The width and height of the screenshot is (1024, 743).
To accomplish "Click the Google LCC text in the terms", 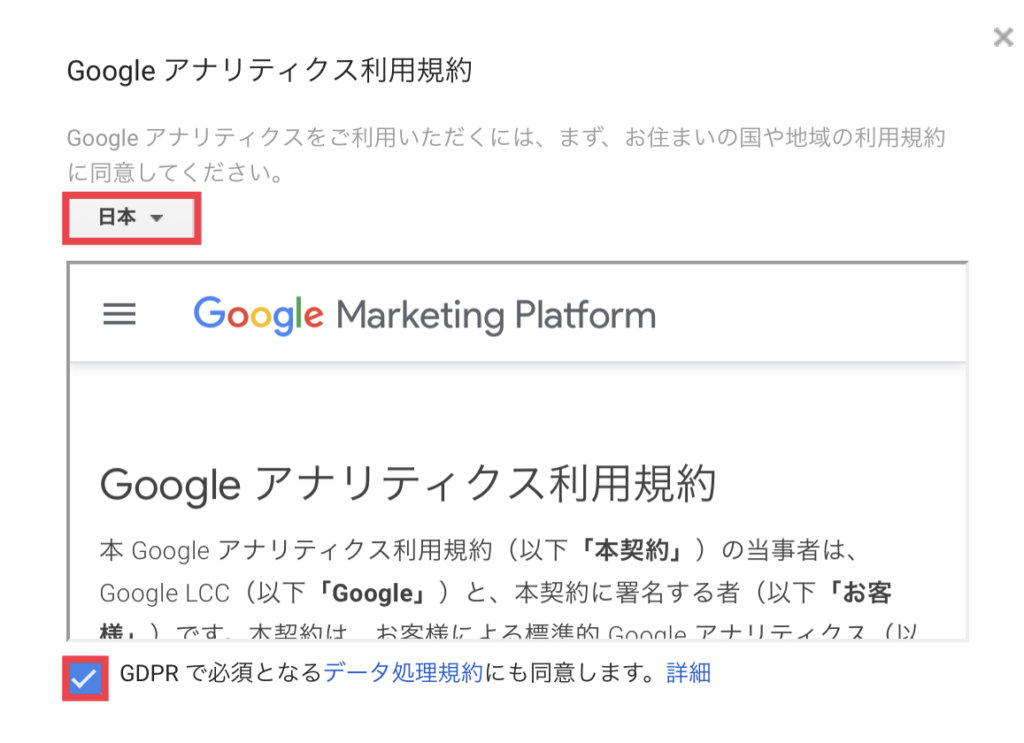I will [165, 593].
